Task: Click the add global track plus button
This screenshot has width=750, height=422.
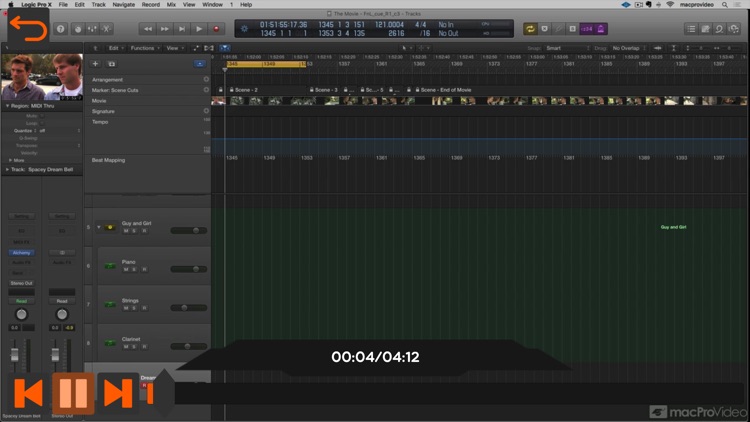Action: coord(96,63)
